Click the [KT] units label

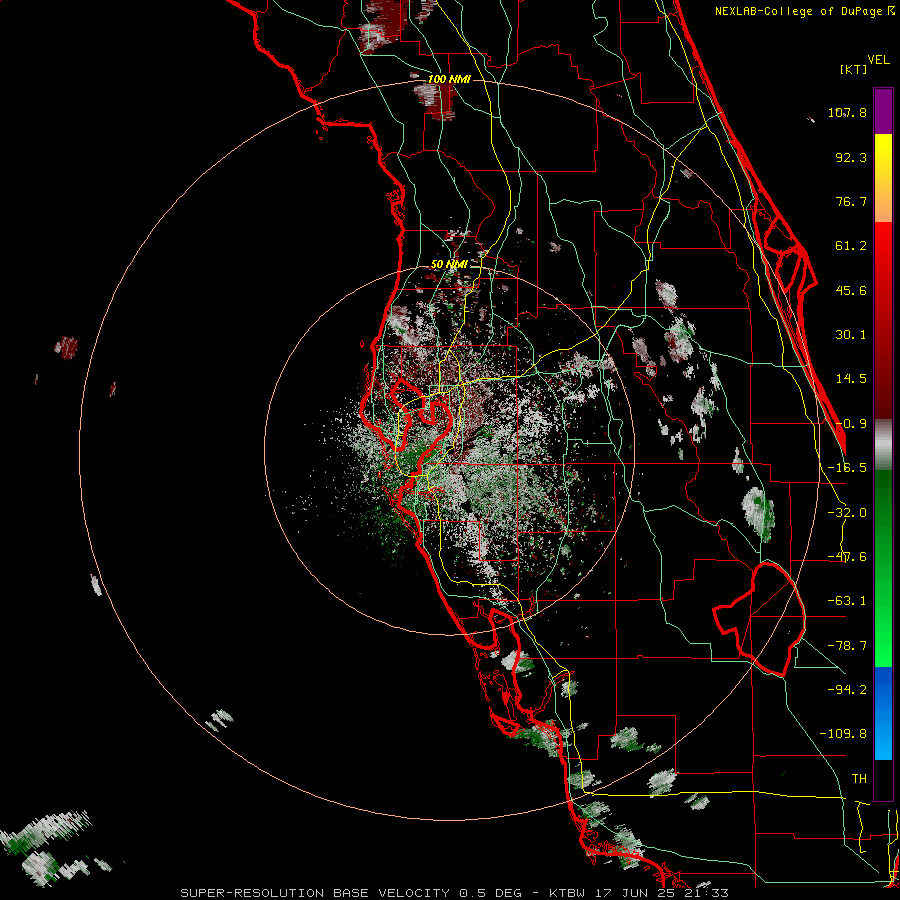(x=853, y=69)
